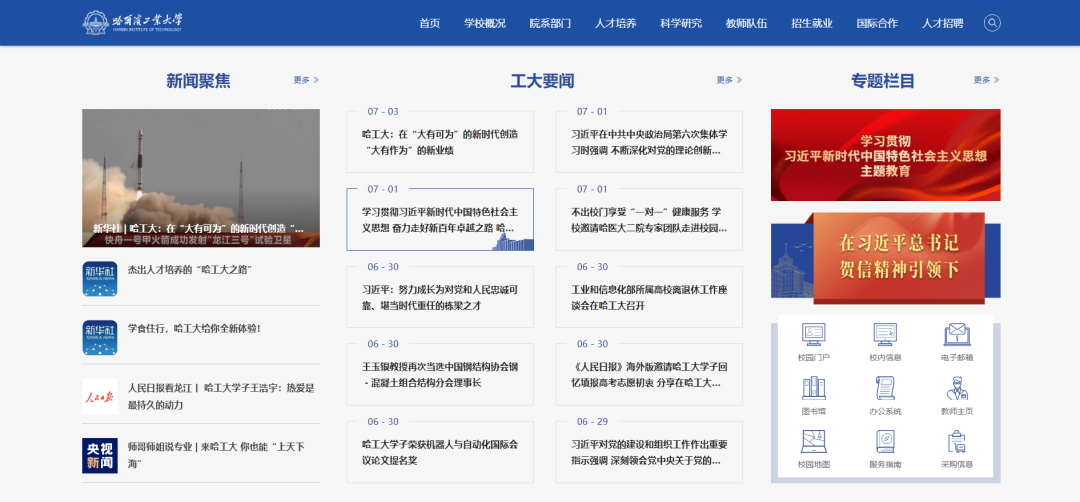This screenshot has height=502, width=1080.
Task: Click the 校内信息 monitor icon
Action: pyautogui.click(x=885, y=335)
